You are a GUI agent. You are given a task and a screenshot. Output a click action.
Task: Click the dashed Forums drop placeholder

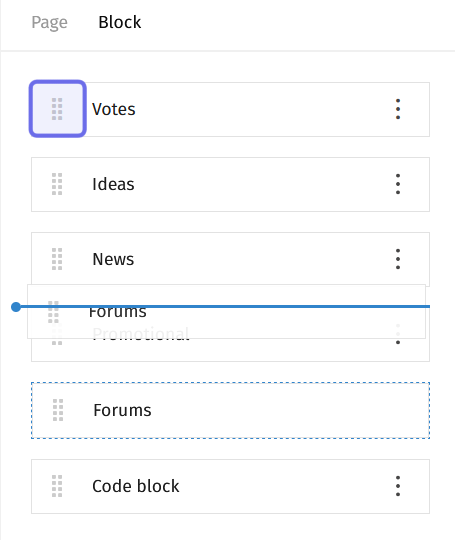[230, 410]
